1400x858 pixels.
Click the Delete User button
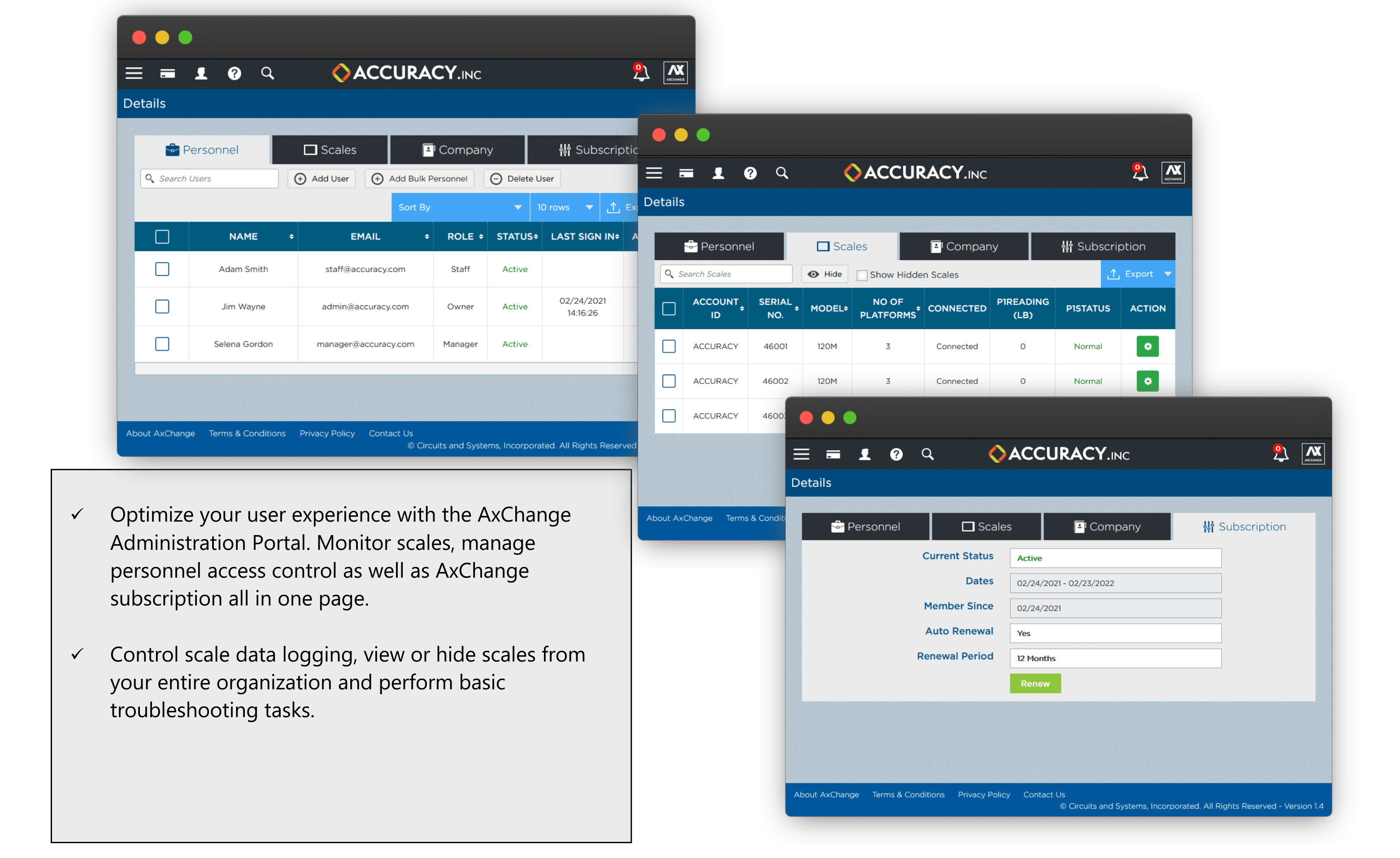522,179
